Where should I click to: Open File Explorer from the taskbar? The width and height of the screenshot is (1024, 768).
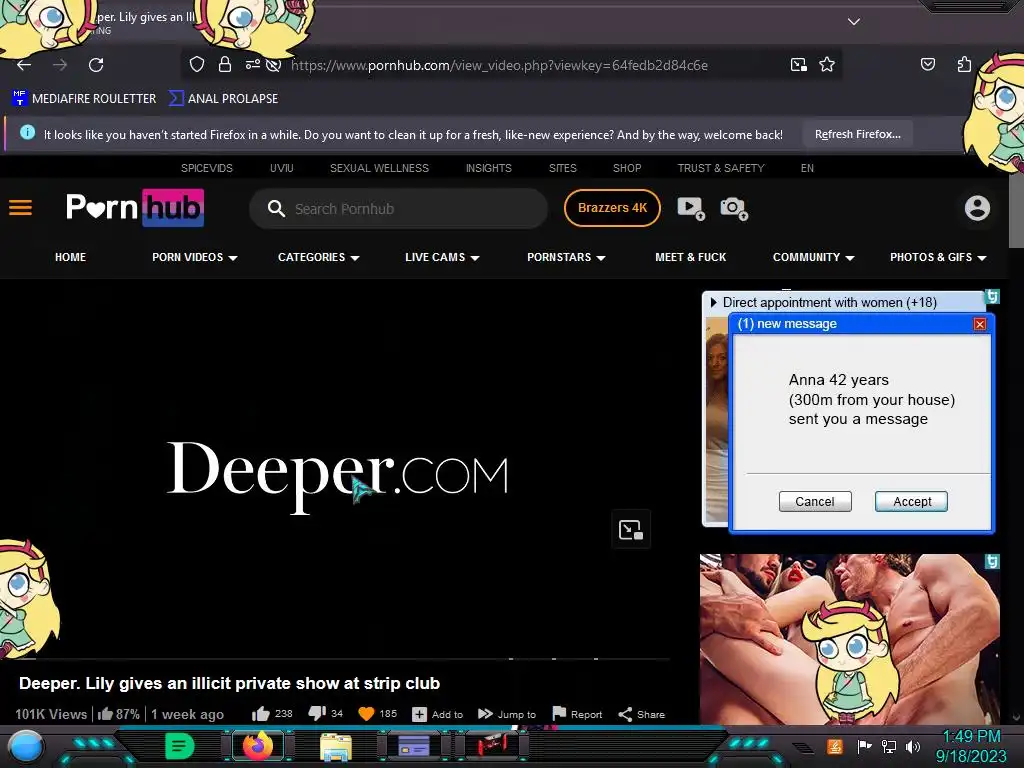[336, 746]
